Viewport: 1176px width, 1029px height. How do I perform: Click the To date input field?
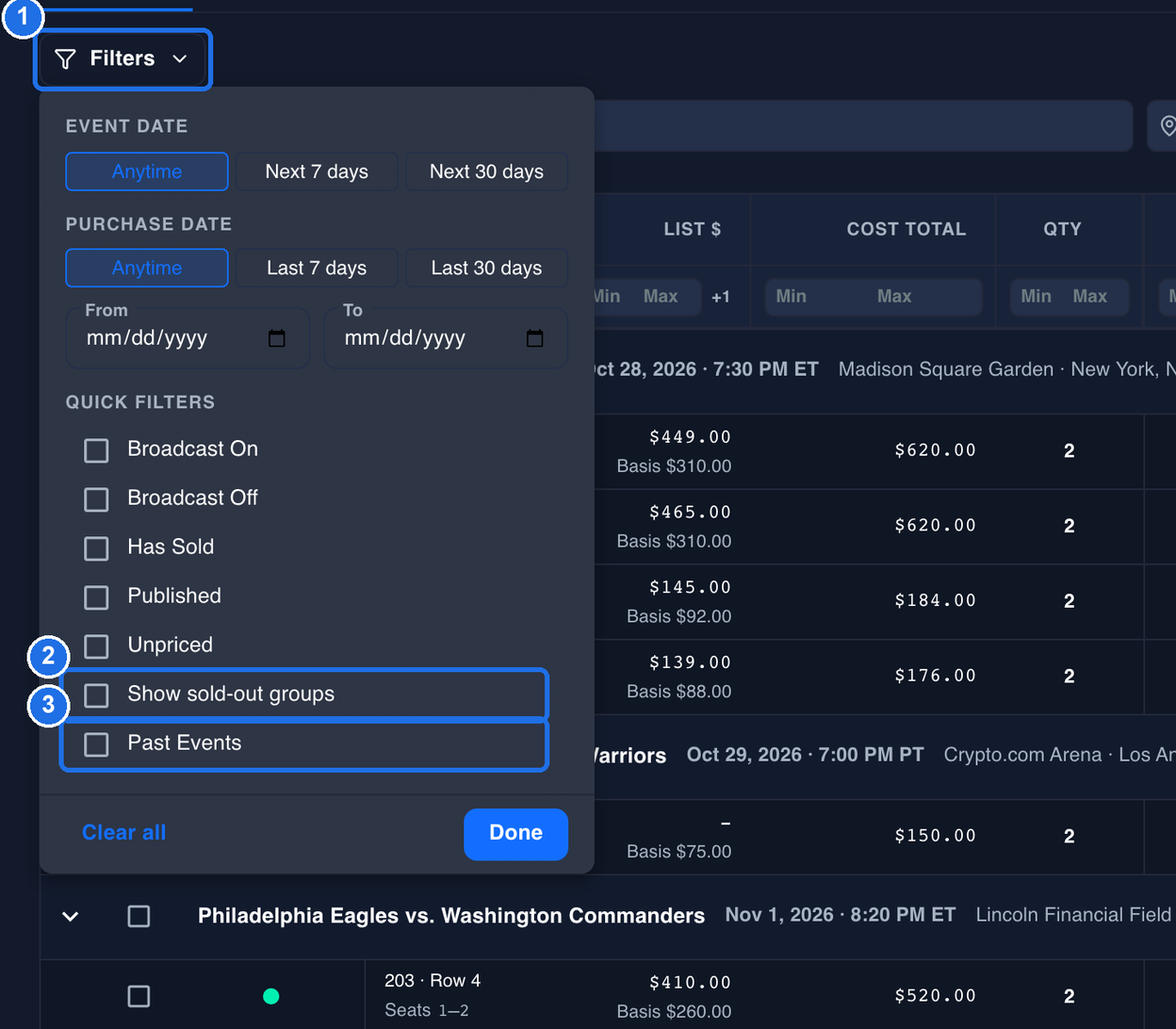coord(446,337)
